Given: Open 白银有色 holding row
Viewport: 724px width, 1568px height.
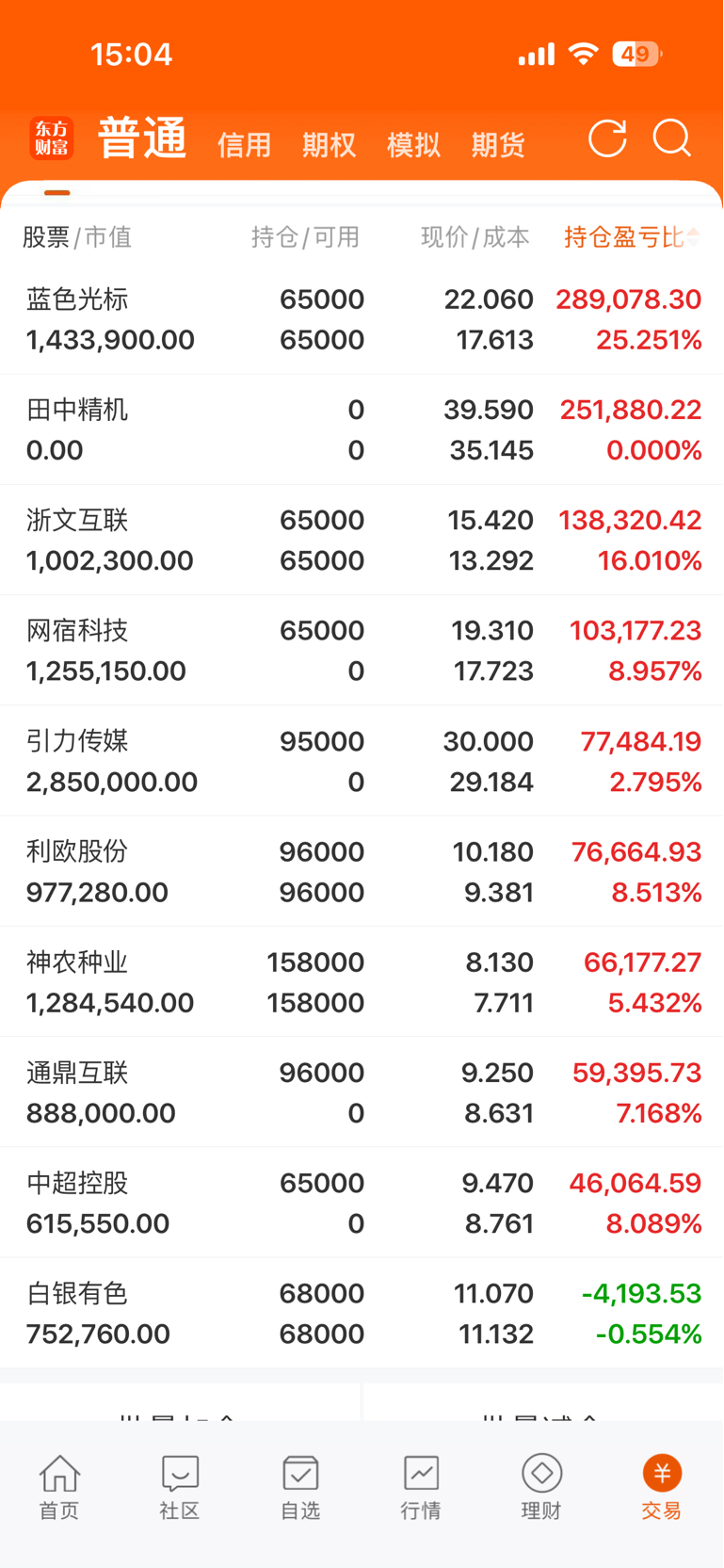Looking at the screenshot, I should 362,1314.
